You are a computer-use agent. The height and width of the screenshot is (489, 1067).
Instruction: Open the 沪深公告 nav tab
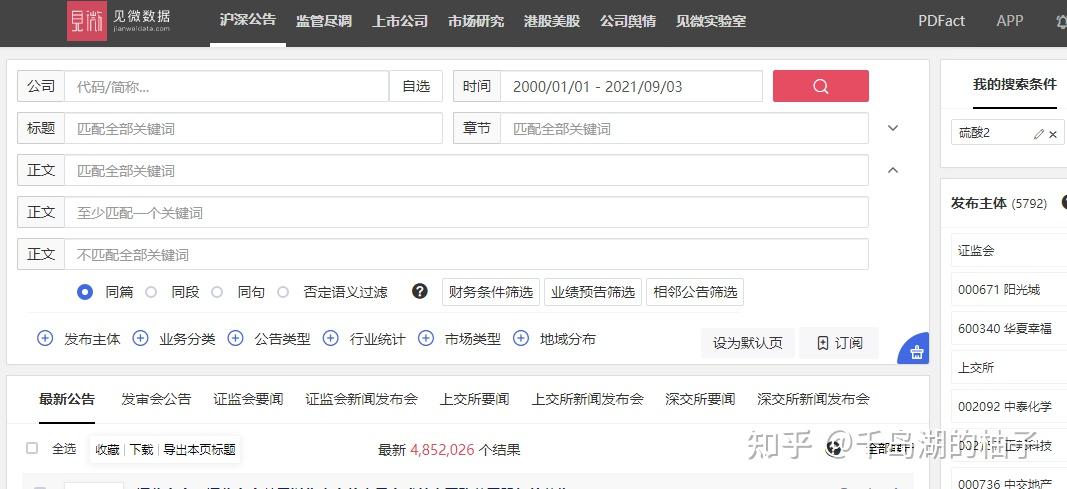tap(248, 20)
